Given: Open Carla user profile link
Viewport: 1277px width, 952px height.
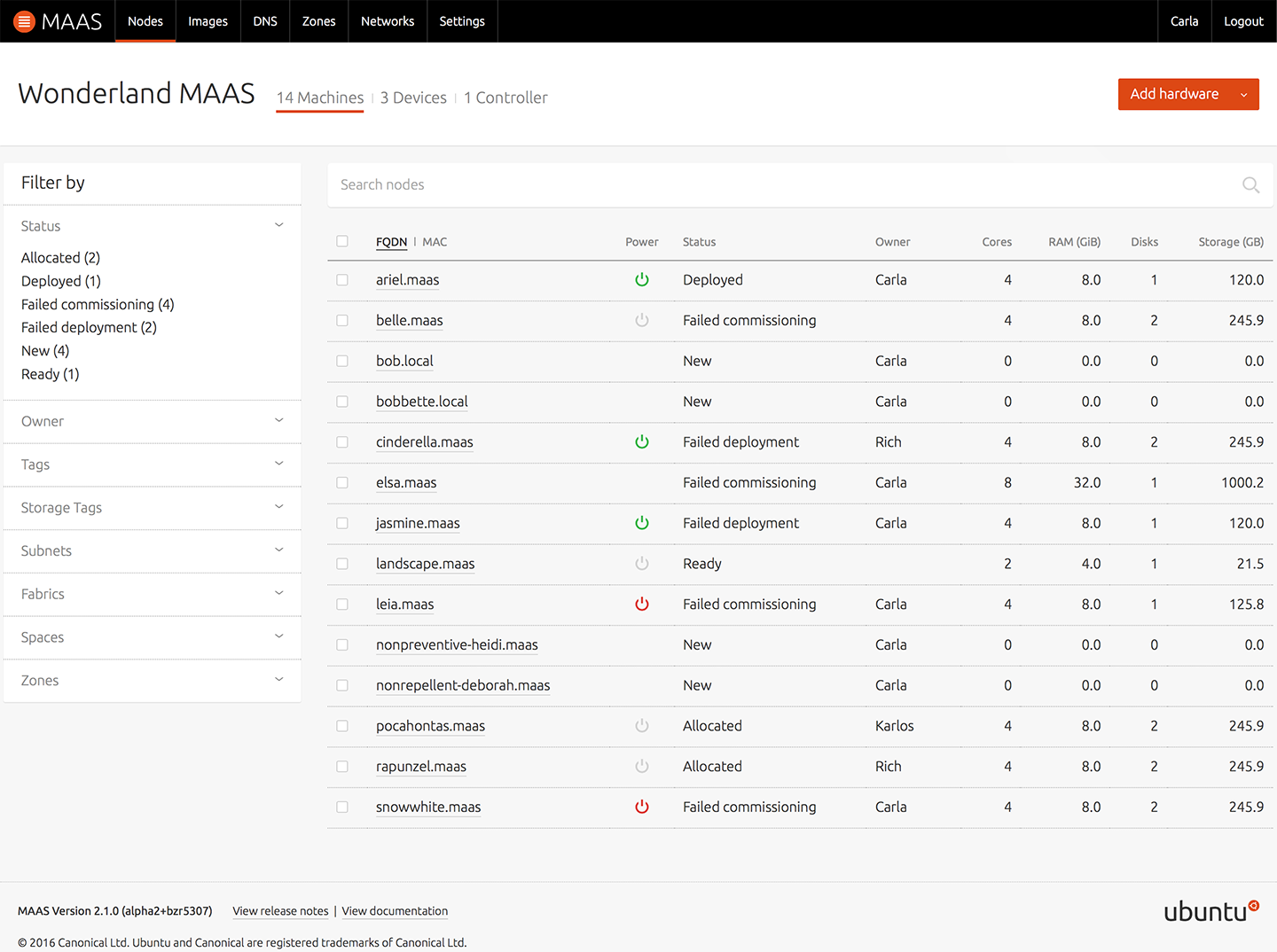Looking at the screenshot, I should (x=1184, y=21).
